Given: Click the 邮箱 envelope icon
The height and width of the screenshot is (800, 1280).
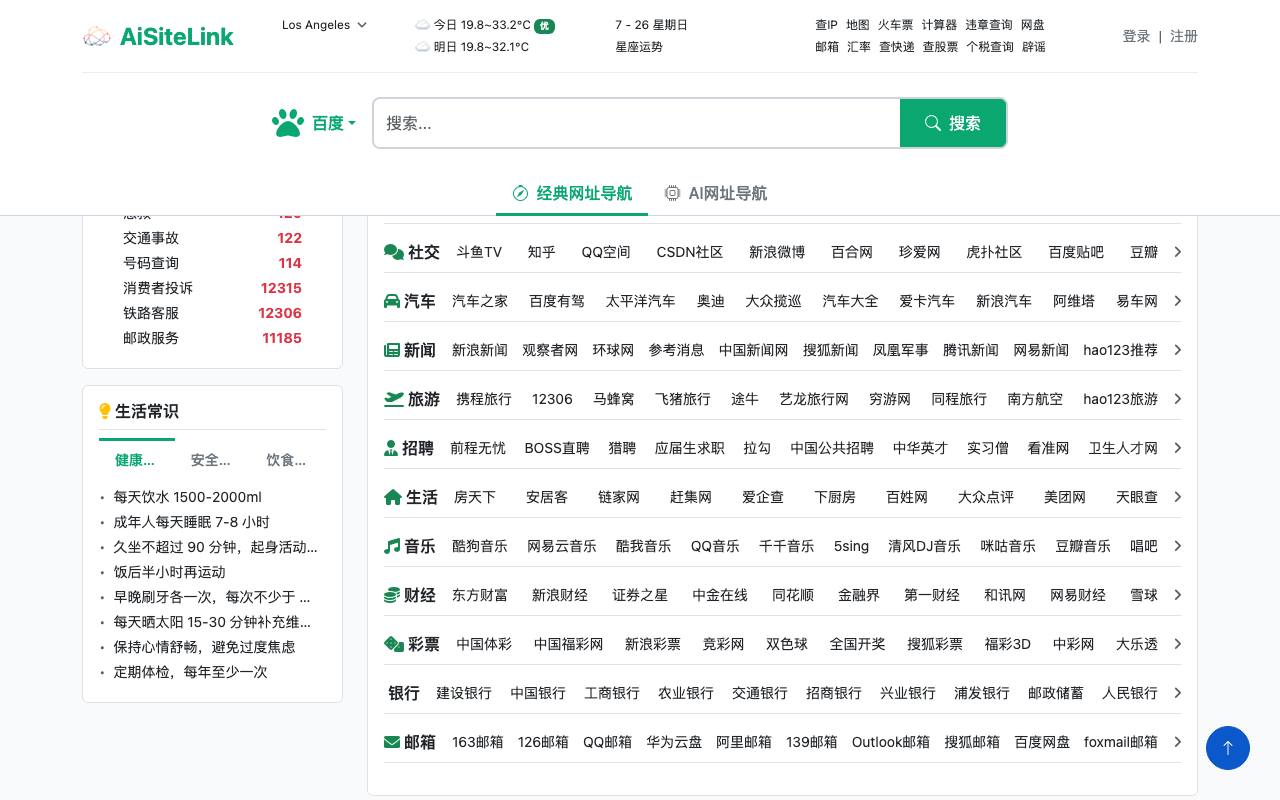Looking at the screenshot, I should [392, 742].
